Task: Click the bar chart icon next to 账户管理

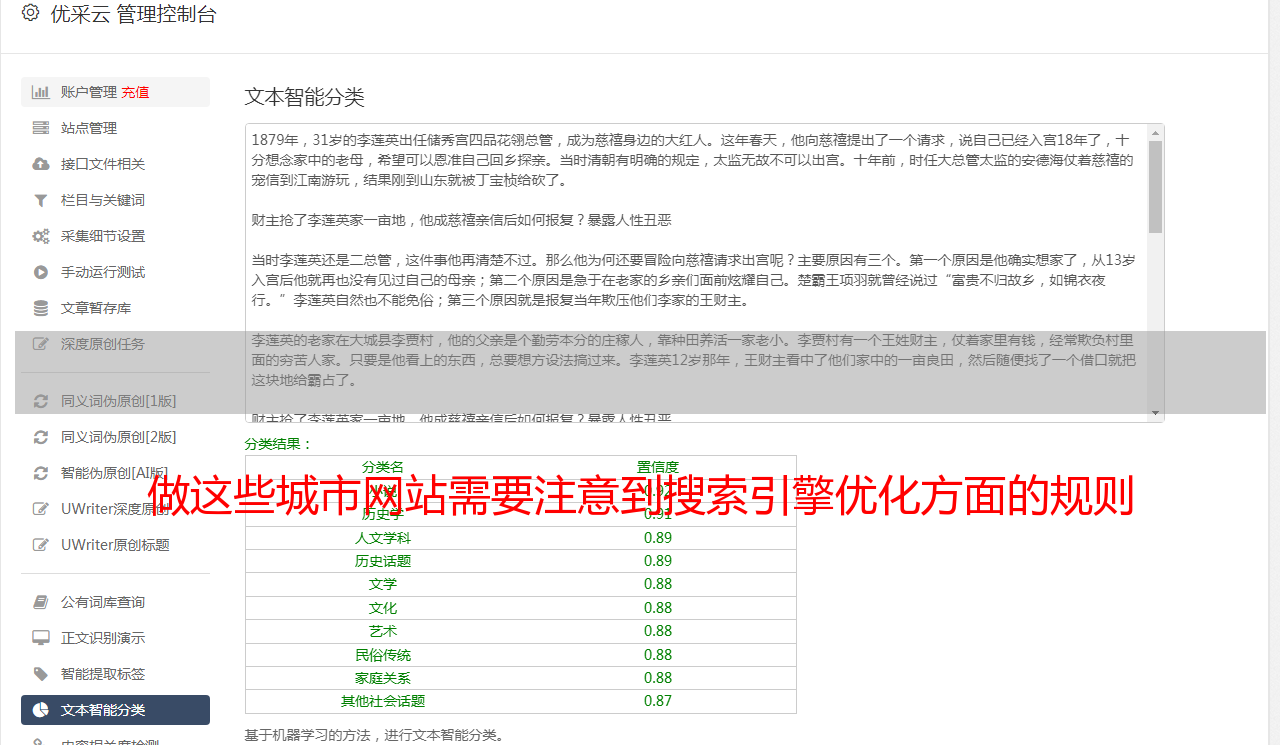Action: (x=41, y=92)
